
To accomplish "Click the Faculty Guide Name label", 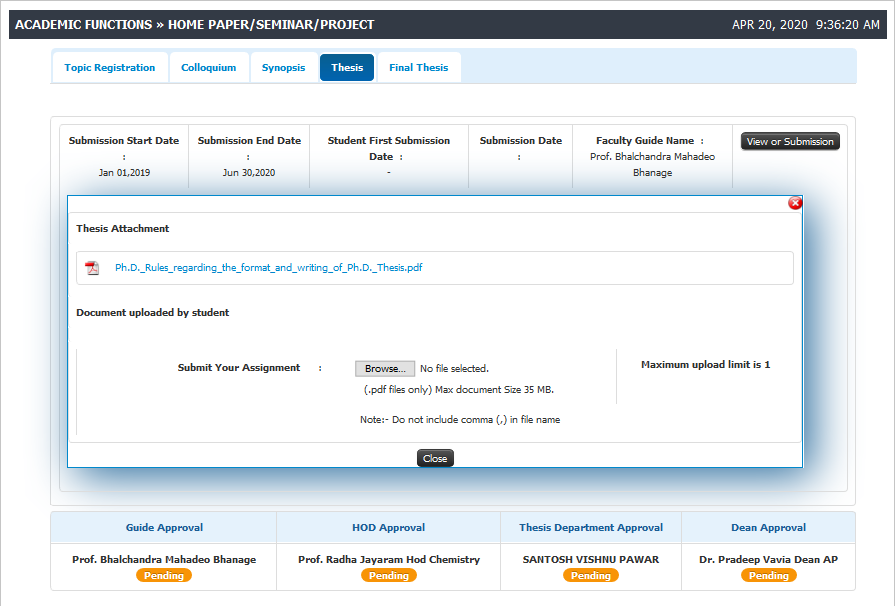I will click(650, 140).
